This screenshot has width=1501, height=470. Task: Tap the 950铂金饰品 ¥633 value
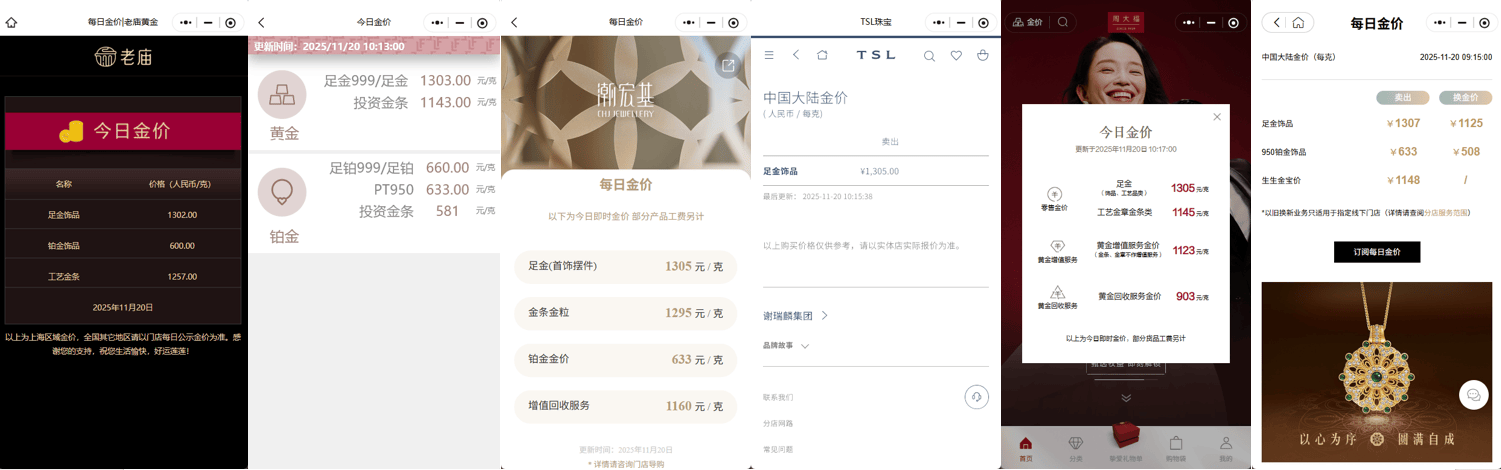pos(1403,152)
